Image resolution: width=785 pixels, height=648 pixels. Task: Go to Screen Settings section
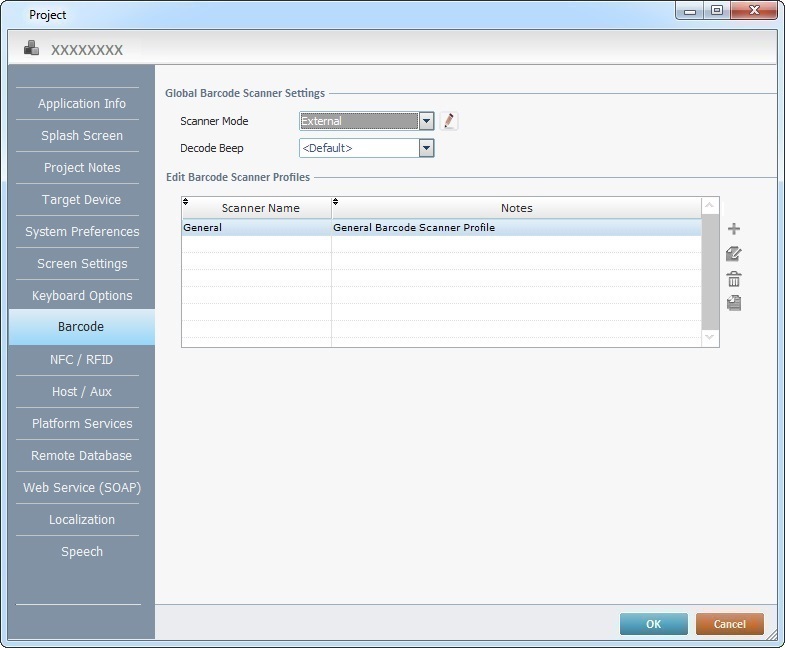pos(82,264)
